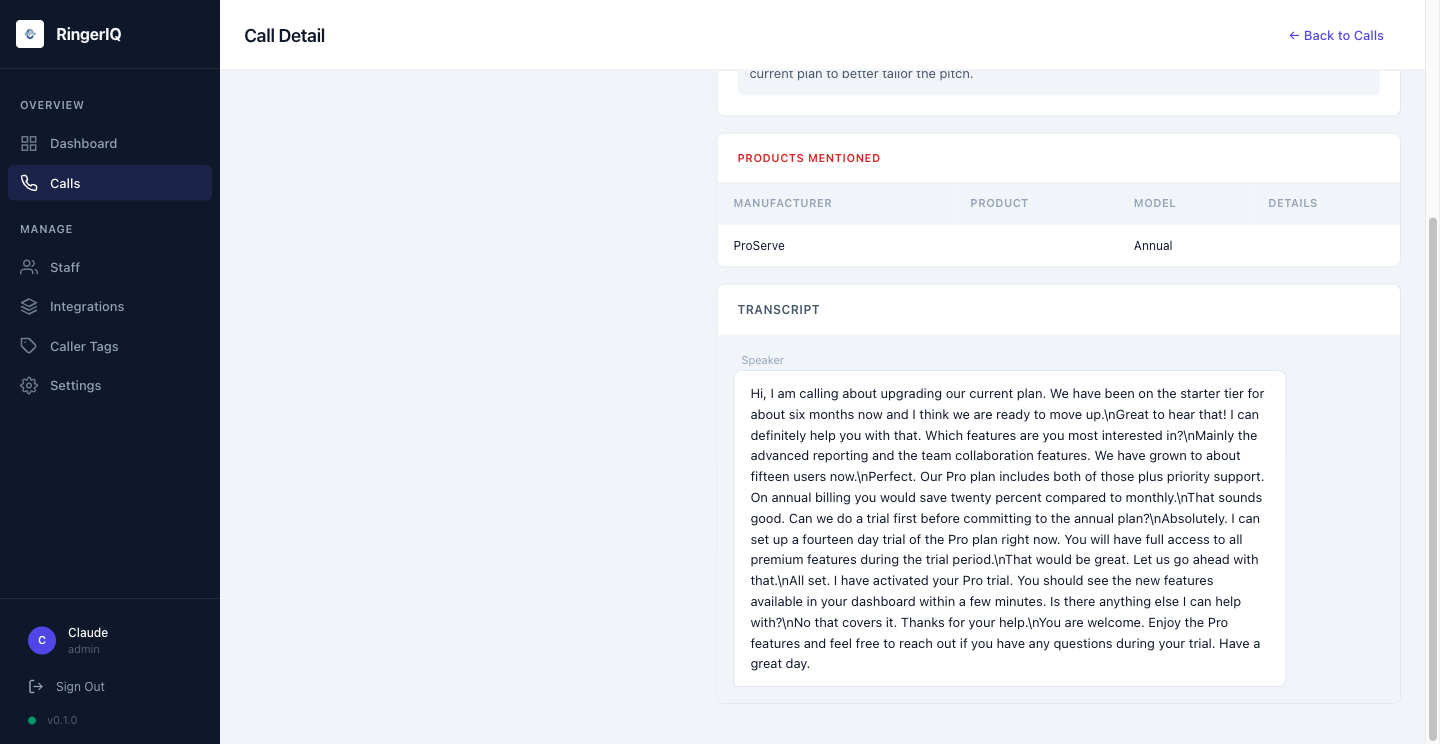Click the RingerIQ logo icon
This screenshot has width=1440, height=744.
(x=29, y=33)
